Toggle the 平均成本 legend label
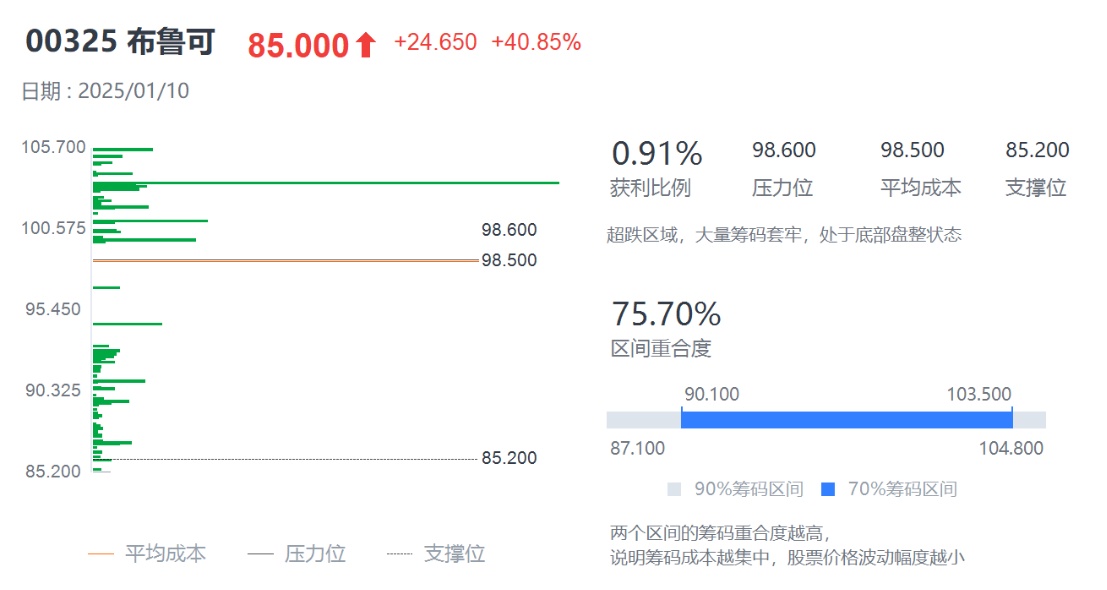The width and height of the screenshot is (1107, 590). click(x=165, y=553)
